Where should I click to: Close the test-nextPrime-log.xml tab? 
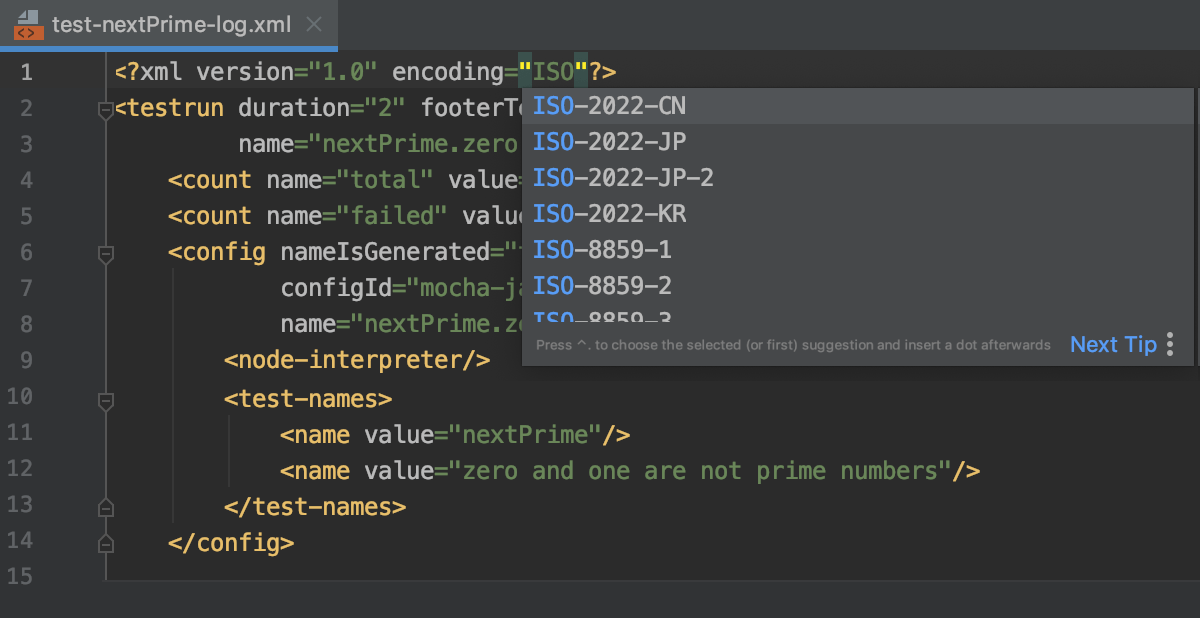pos(313,24)
